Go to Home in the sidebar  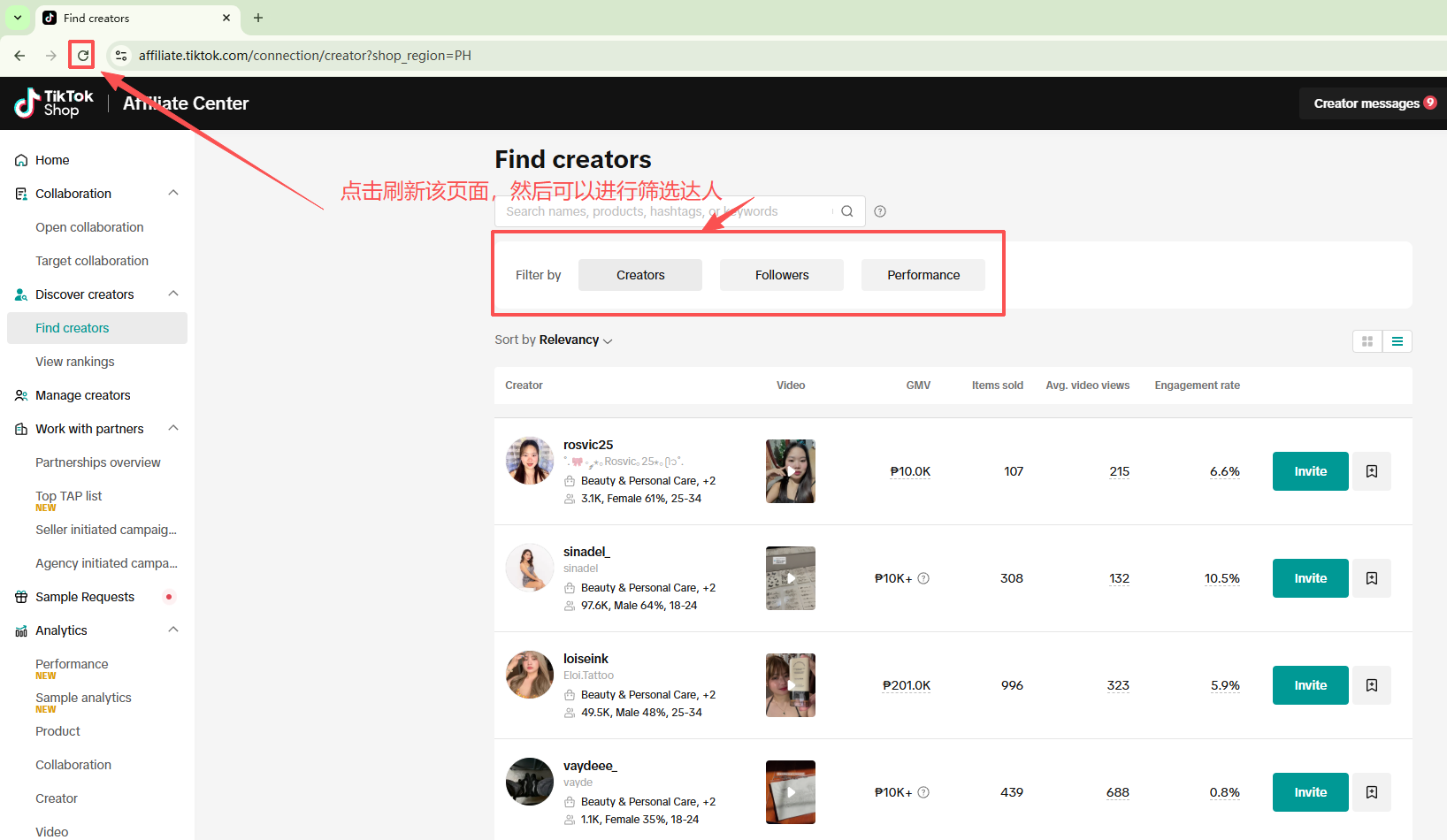point(52,160)
